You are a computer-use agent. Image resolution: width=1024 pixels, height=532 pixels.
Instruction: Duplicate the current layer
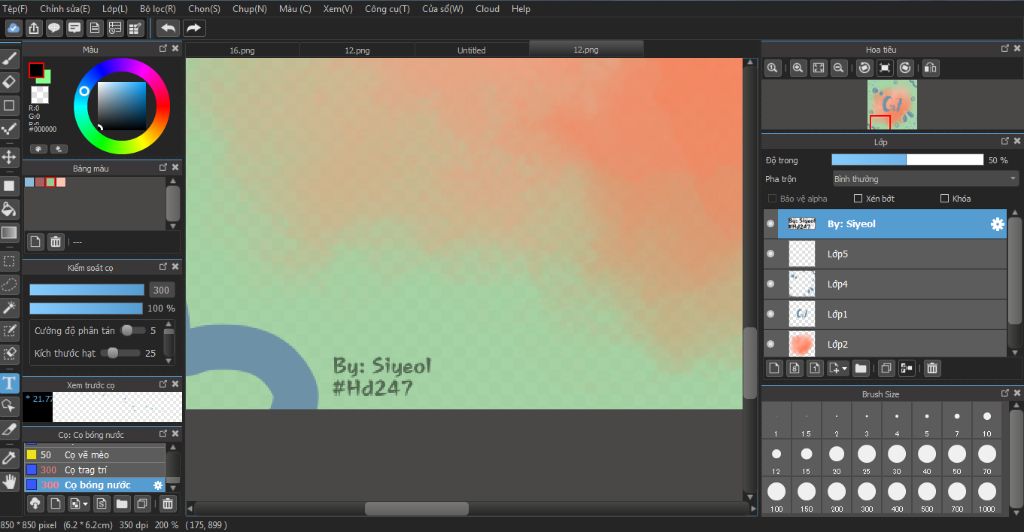[x=886, y=368]
